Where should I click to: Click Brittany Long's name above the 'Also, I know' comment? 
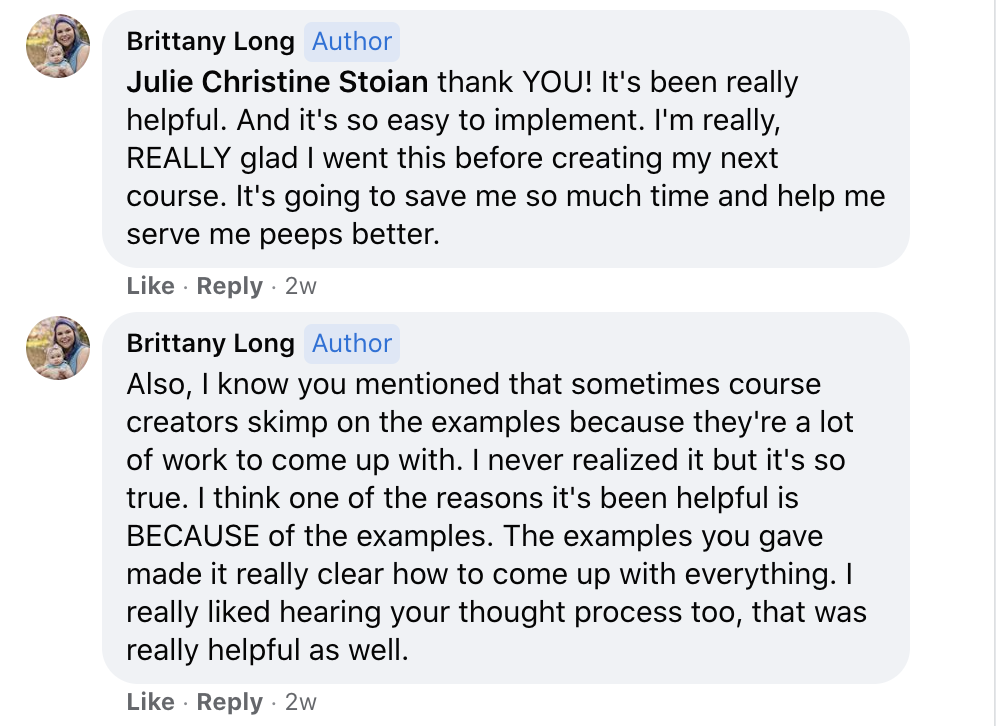[x=210, y=344]
